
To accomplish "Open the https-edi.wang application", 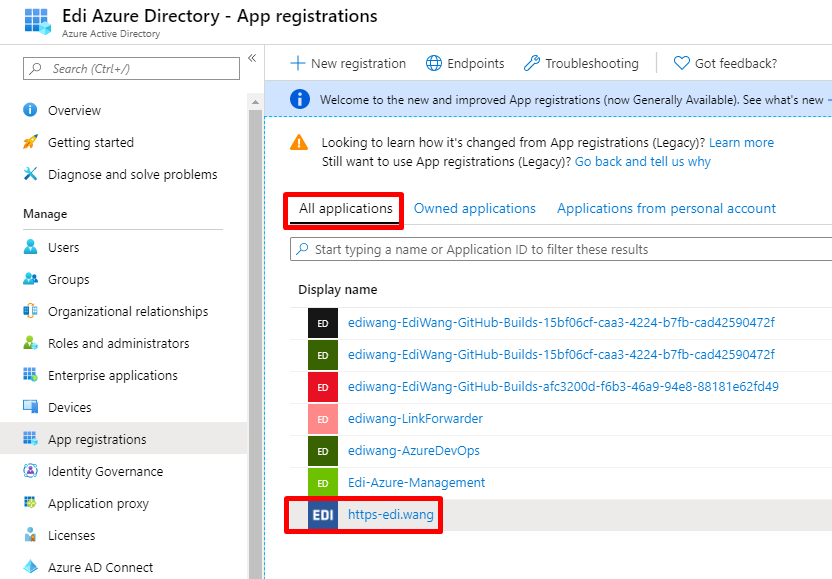I will tap(391, 515).
